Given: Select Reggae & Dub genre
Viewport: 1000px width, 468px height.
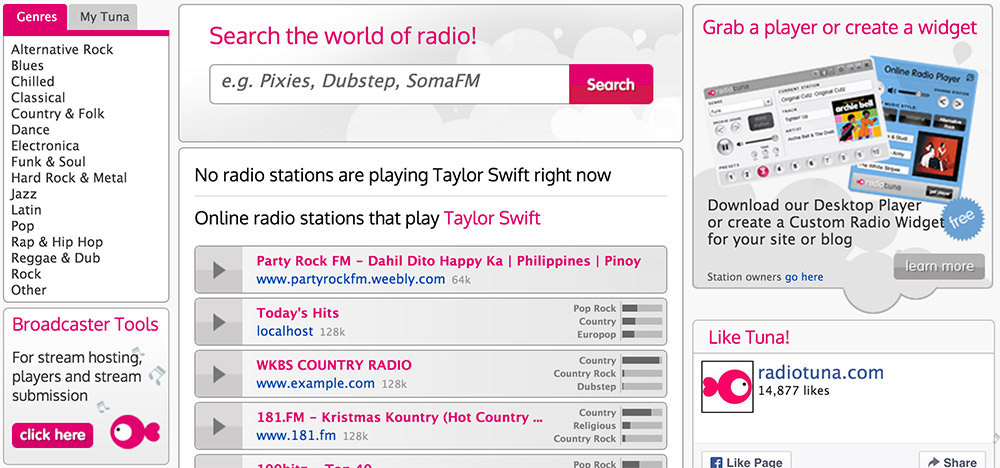Looking at the screenshot, I should (55, 258).
